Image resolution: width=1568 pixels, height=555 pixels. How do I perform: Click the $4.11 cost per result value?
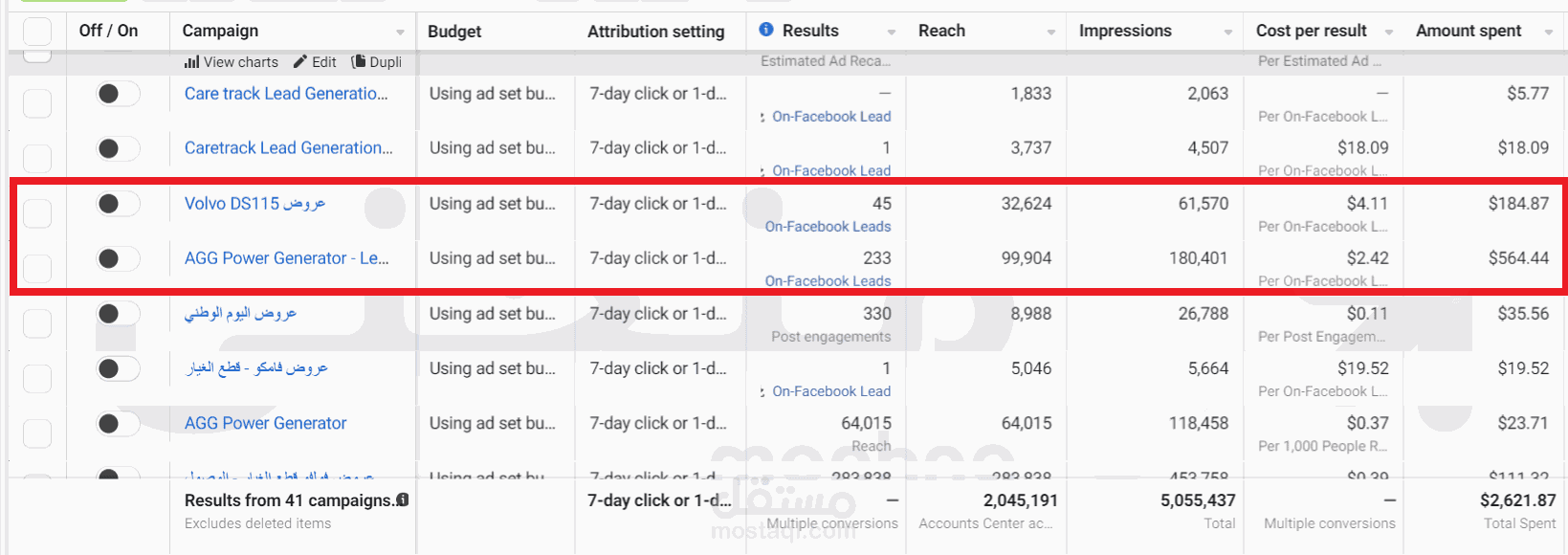(x=1368, y=203)
